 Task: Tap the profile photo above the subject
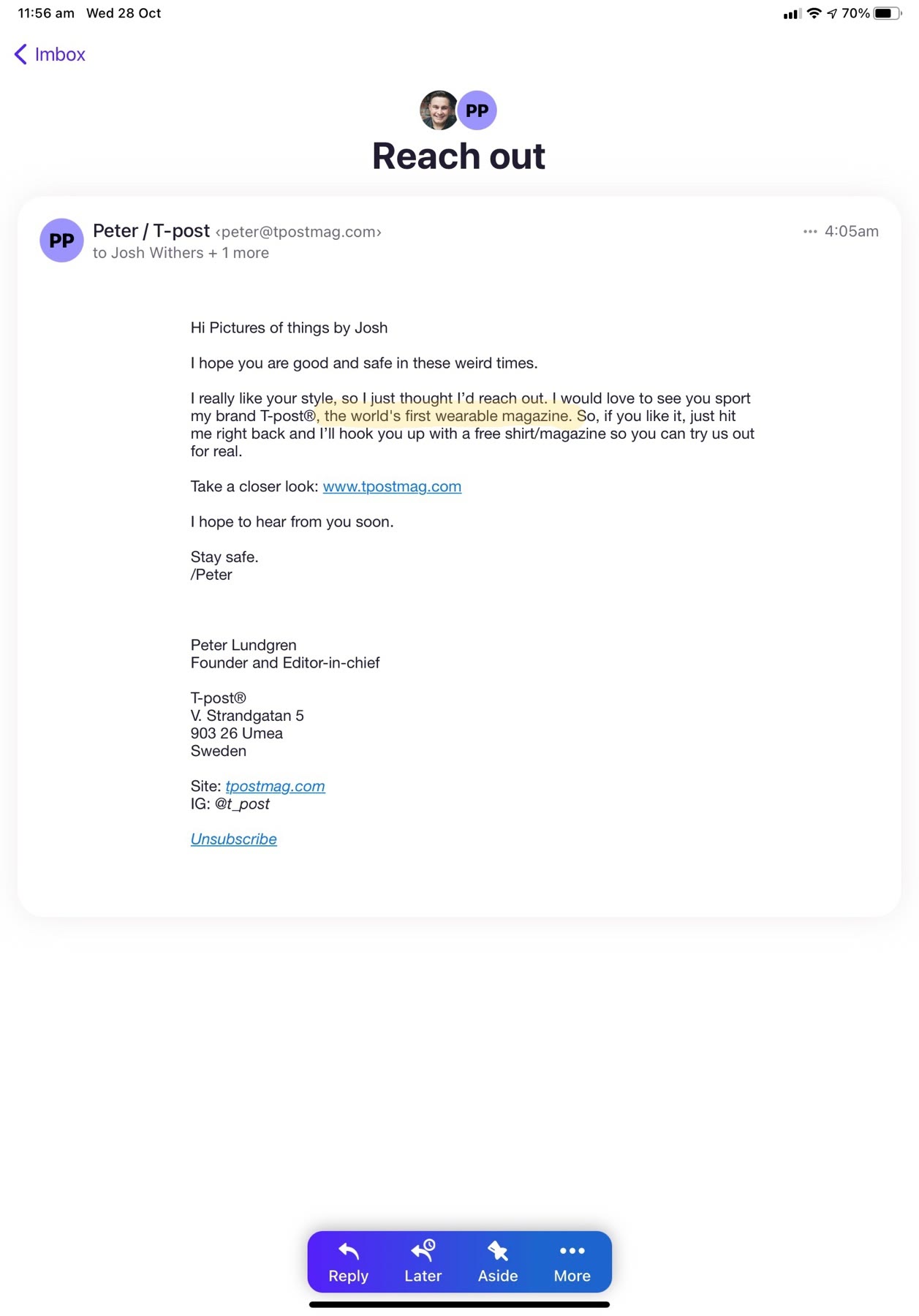click(439, 110)
